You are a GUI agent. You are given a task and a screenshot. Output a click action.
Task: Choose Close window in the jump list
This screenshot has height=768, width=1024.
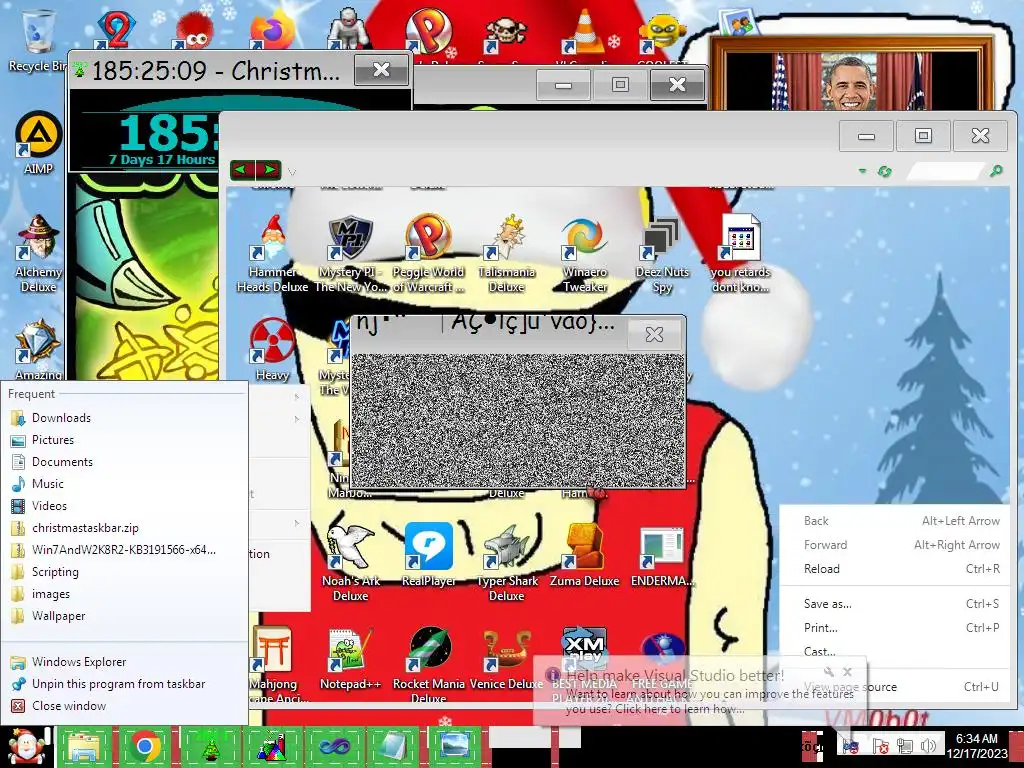(124, 706)
